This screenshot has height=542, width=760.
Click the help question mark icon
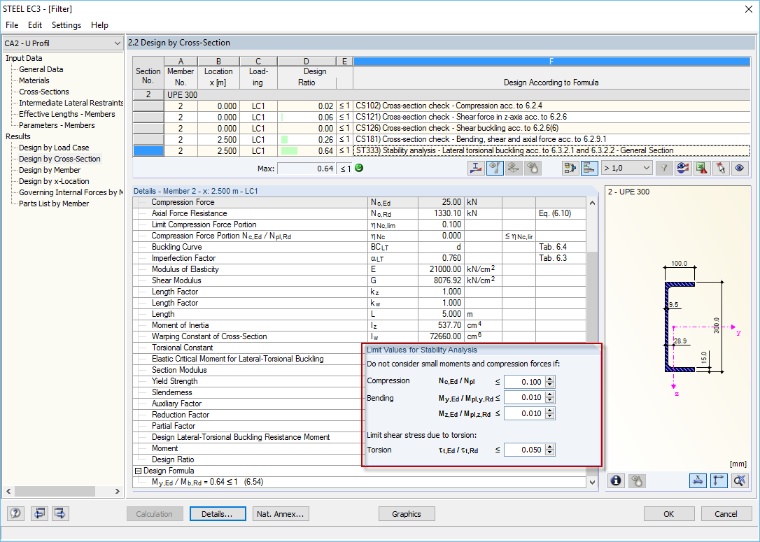pyautogui.click(x=16, y=513)
